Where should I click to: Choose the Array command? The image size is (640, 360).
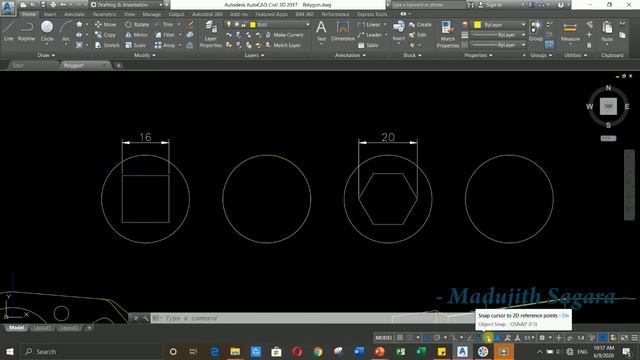click(165, 45)
